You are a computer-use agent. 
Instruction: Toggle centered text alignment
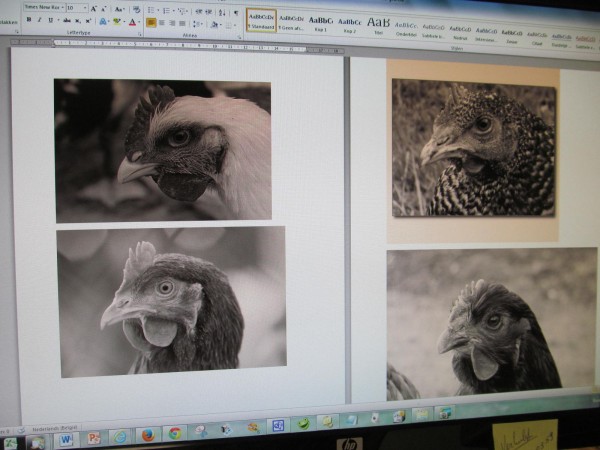tap(162, 23)
